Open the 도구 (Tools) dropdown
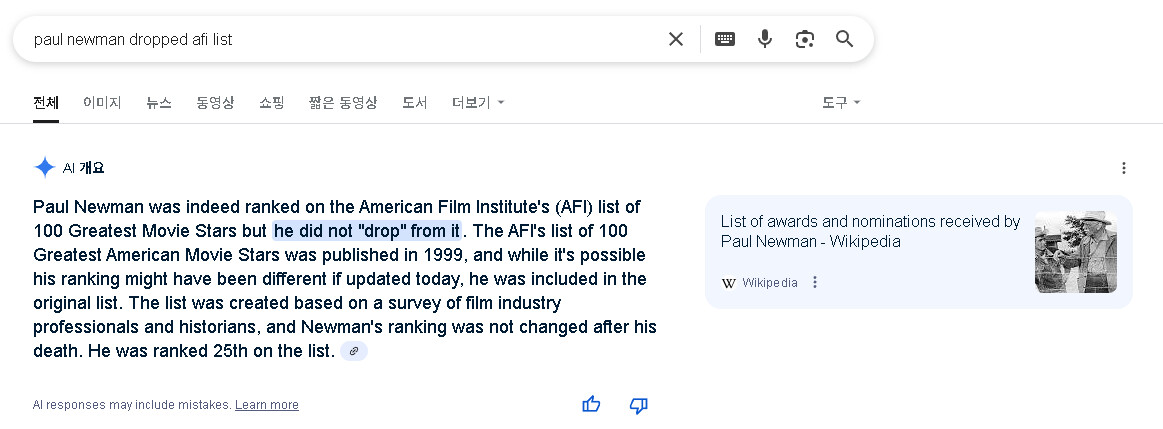Image resolution: width=1163 pixels, height=429 pixels. tap(841, 102)
